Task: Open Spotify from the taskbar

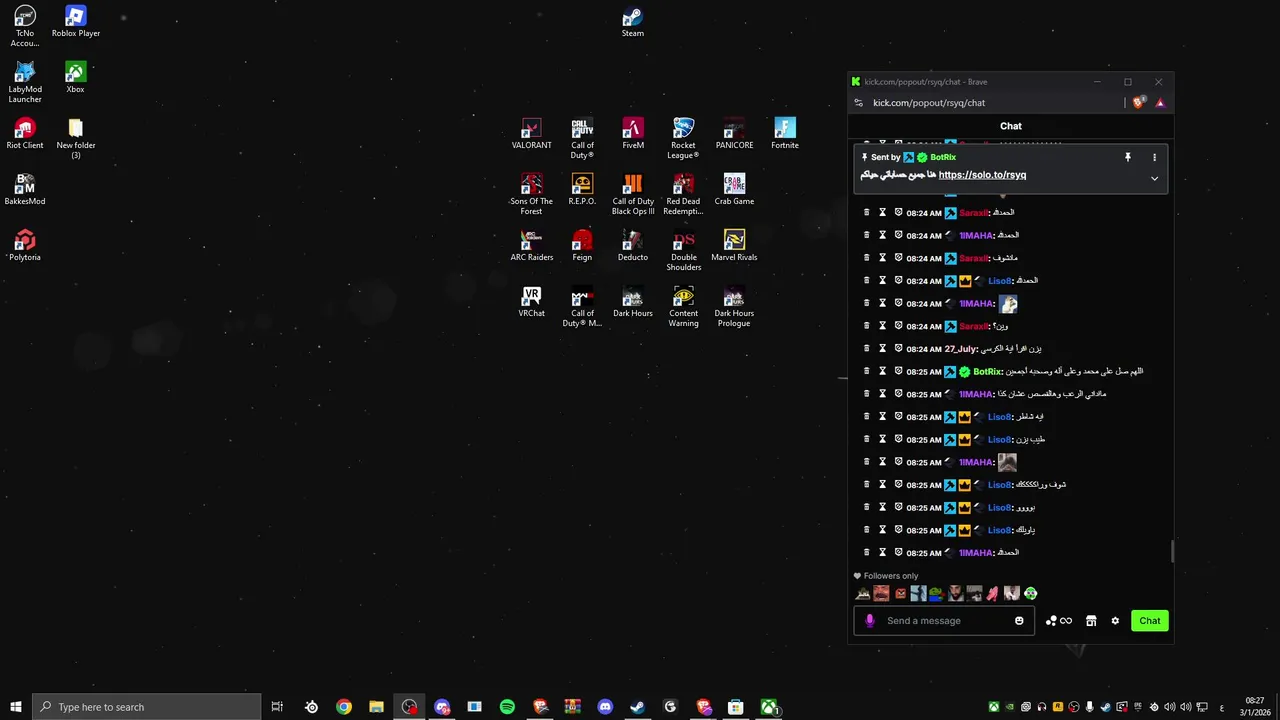Action: (507, 707)
